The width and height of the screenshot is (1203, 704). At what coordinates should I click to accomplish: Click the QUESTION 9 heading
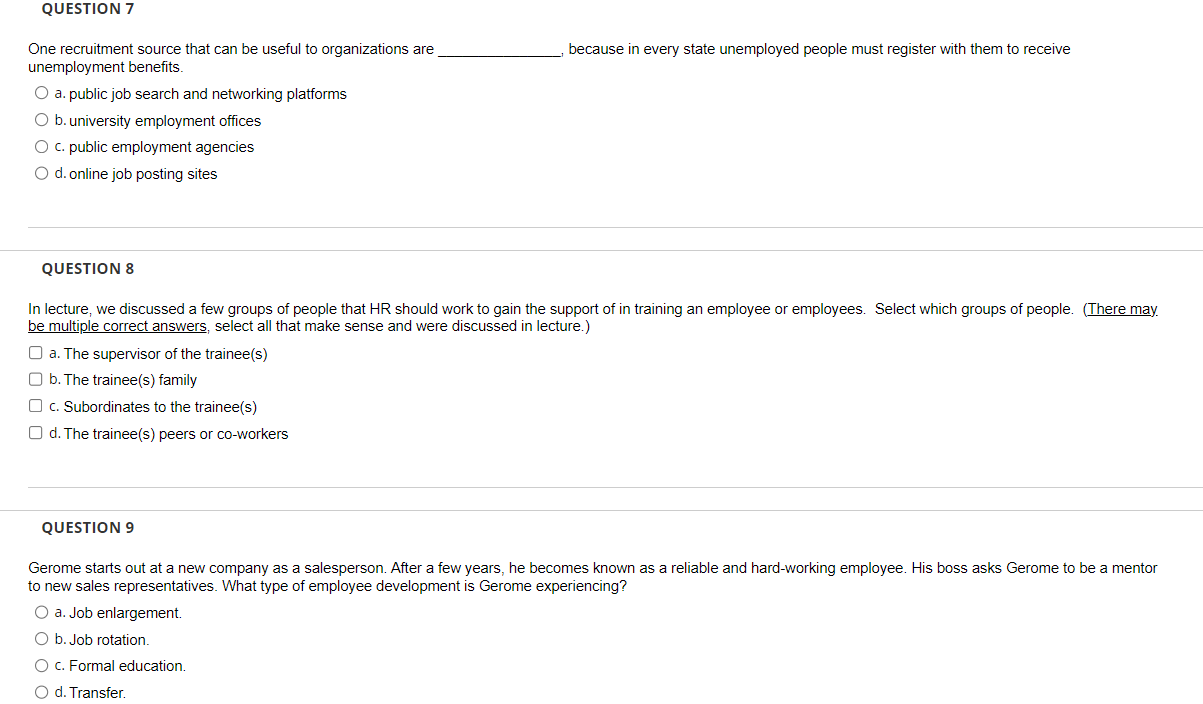point(87,527)
